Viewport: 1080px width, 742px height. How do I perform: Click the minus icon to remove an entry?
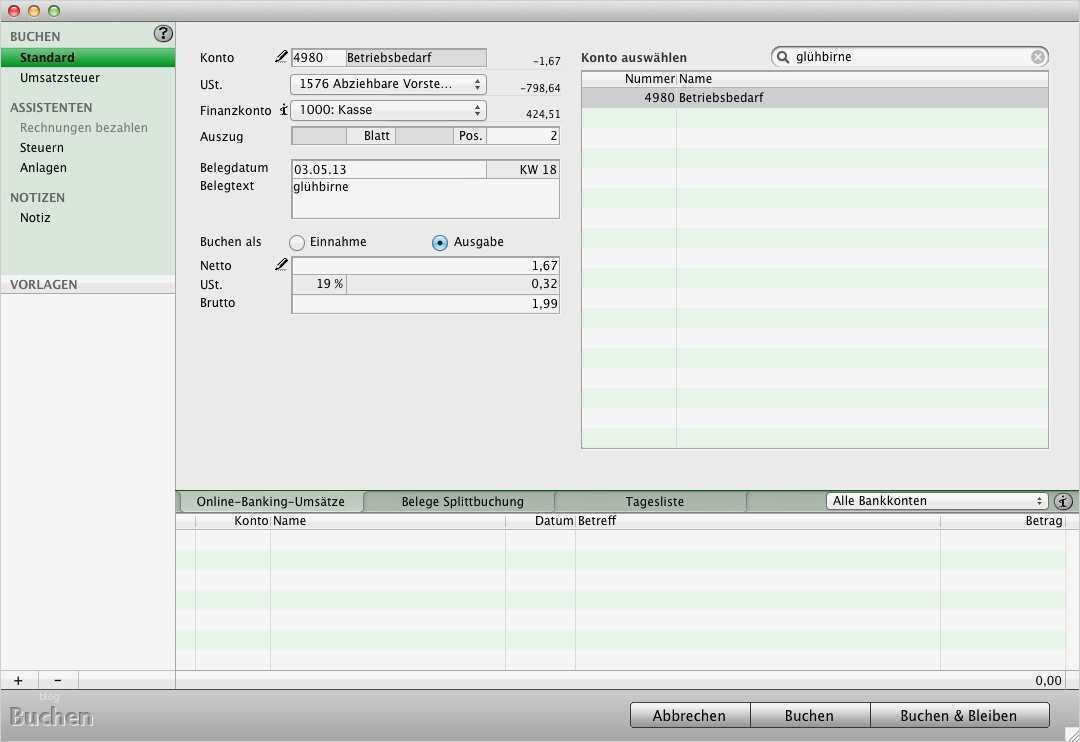57,680
